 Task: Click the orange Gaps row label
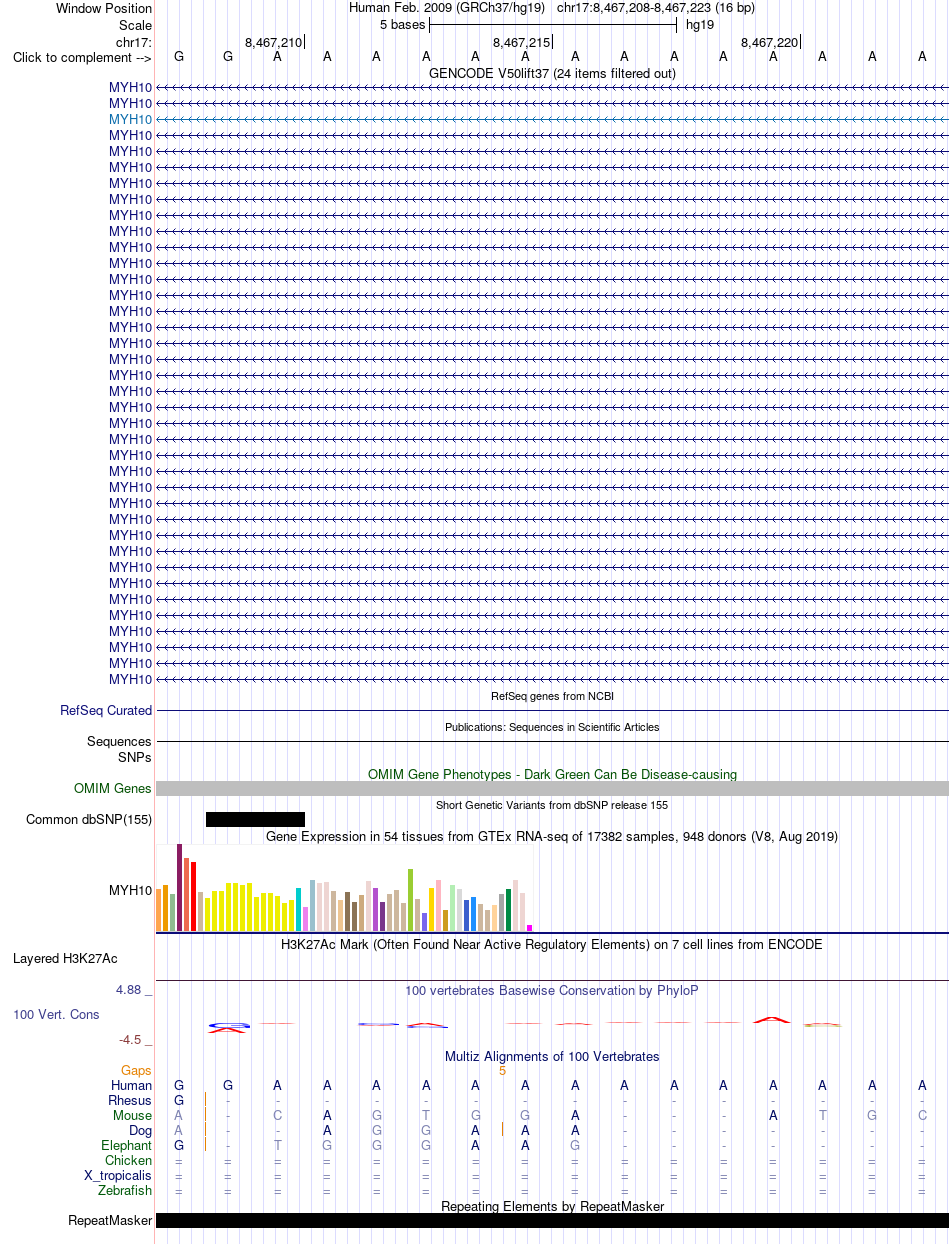(136, 1070)
